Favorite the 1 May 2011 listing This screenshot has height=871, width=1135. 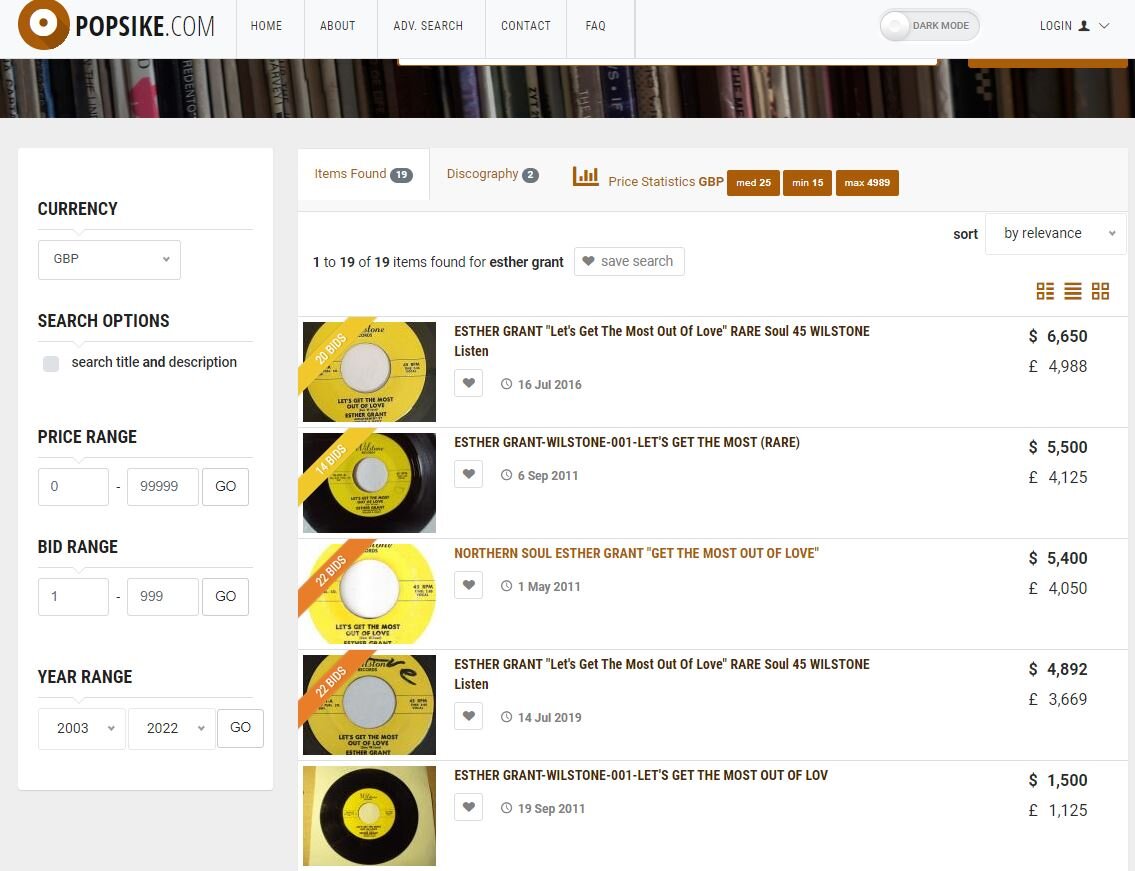(468, 585)
